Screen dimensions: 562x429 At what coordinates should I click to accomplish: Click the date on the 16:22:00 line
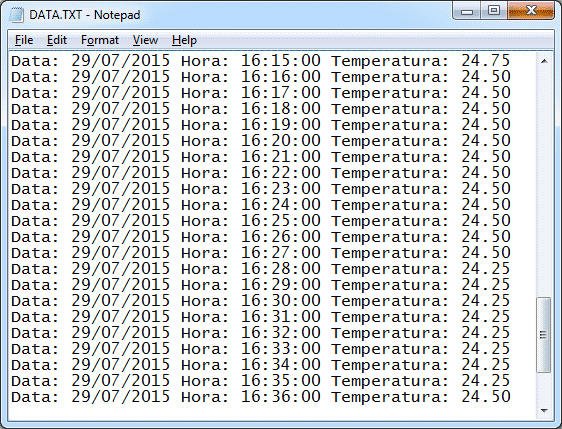pos(120,173)
